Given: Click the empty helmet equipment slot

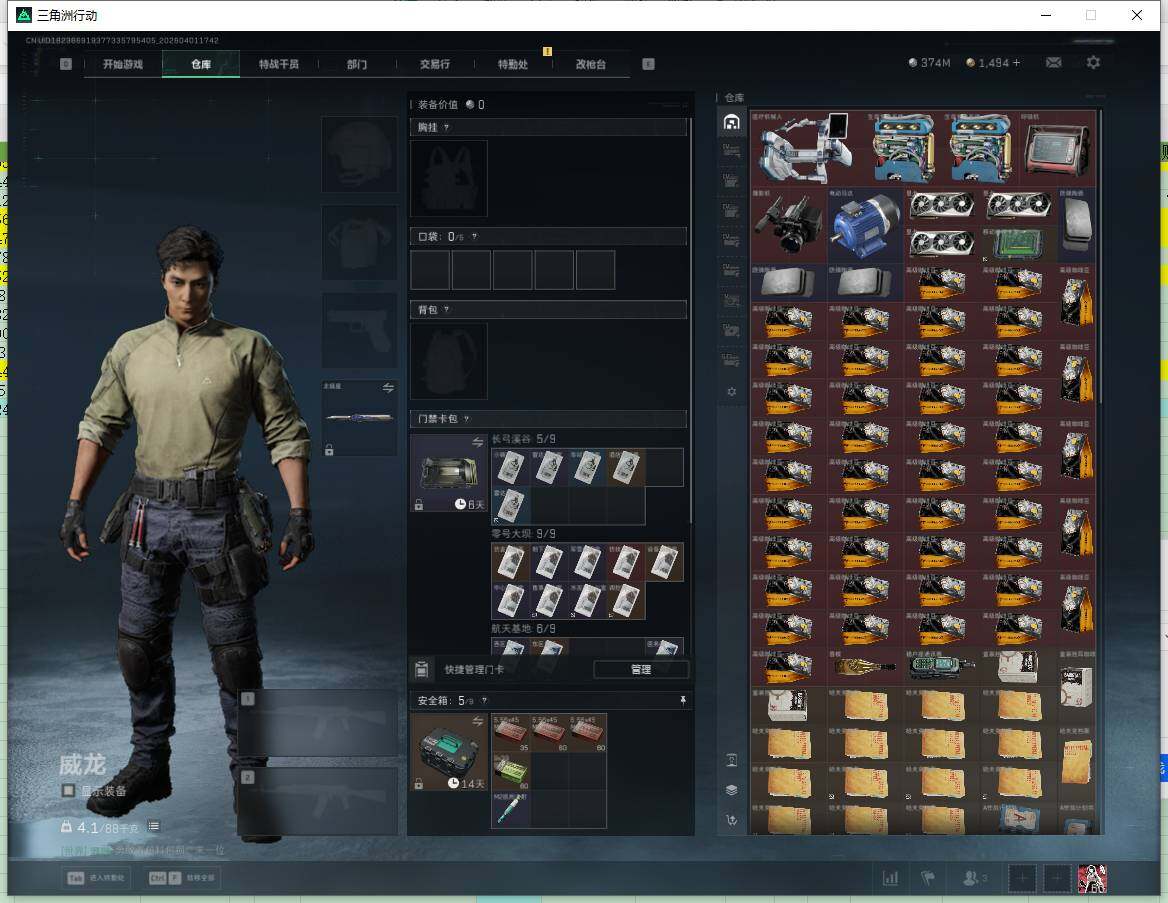Looking at the screenshot, I should point(359,155).
